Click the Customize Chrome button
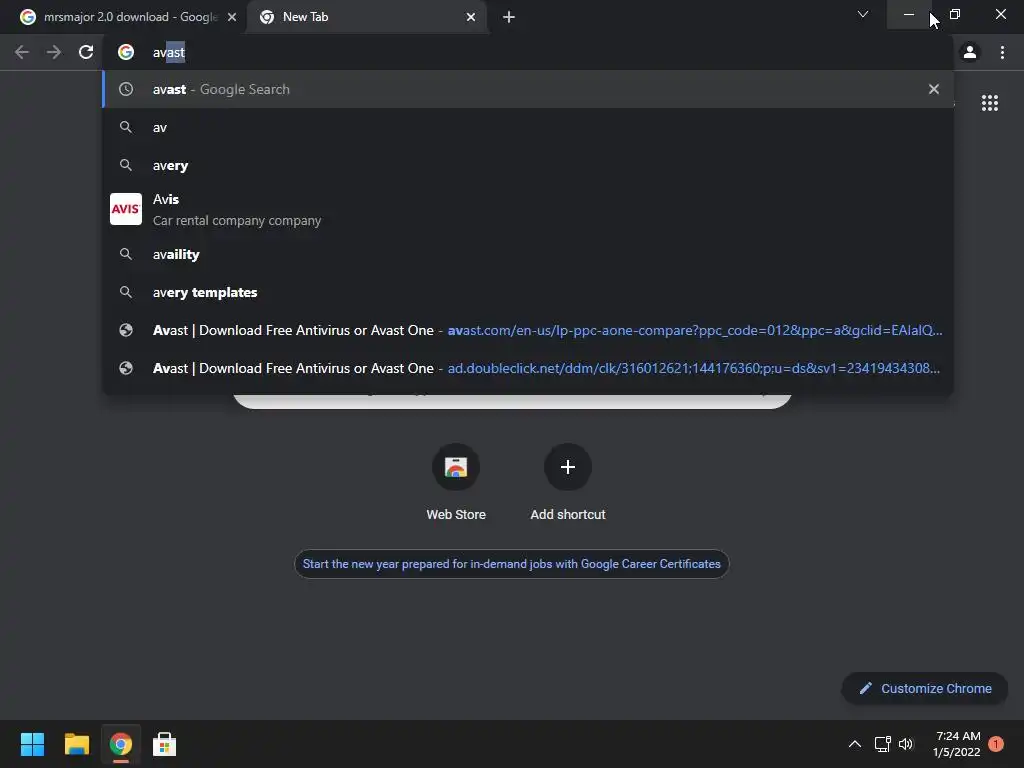 click(925, 688)
